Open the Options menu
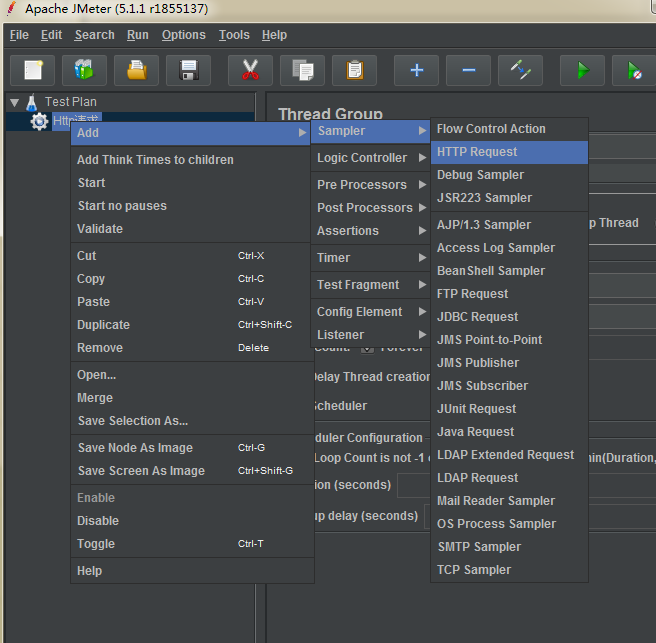 coord(184,35)
